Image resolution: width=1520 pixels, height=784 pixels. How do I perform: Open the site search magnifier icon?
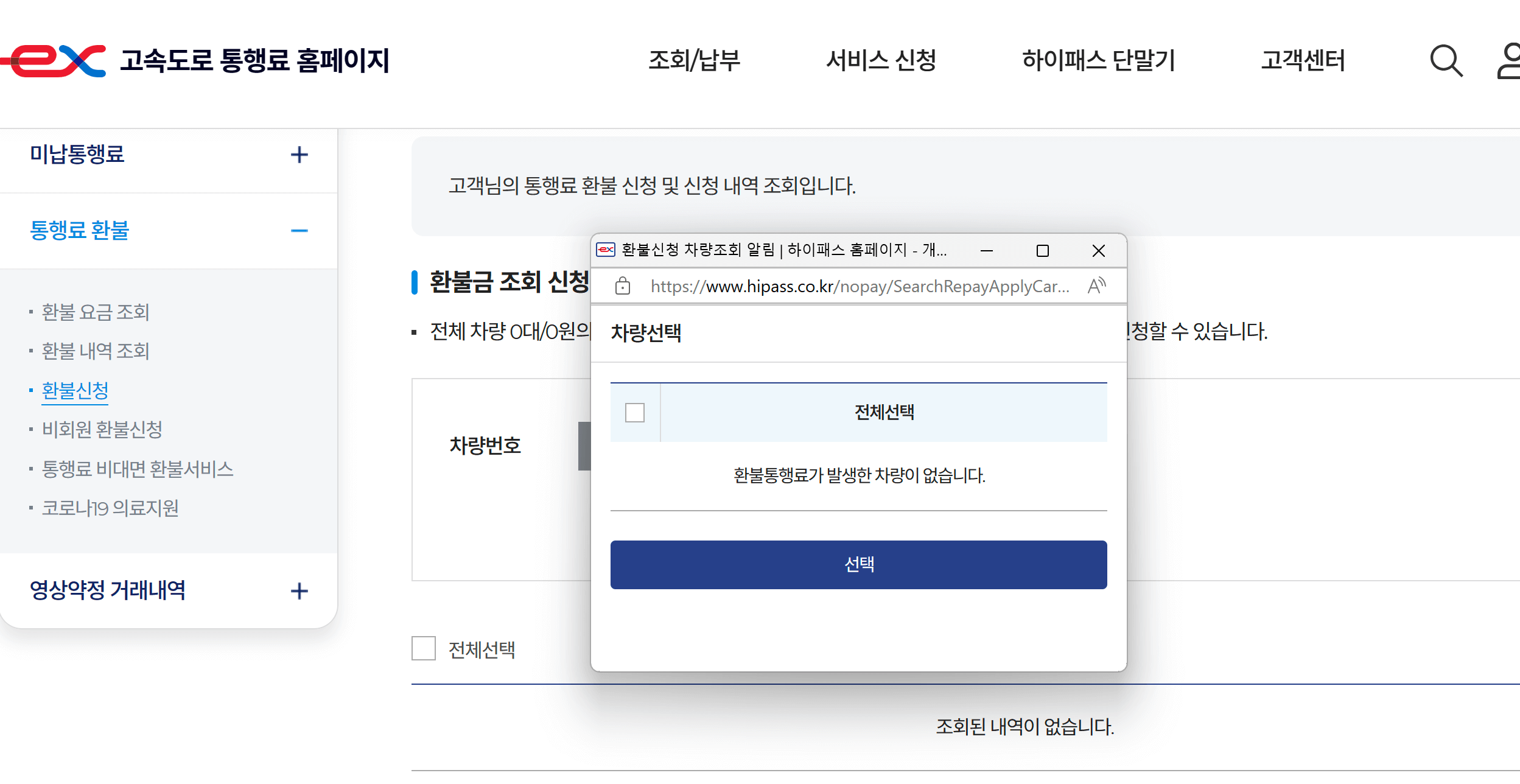[x=1444, y=60]
